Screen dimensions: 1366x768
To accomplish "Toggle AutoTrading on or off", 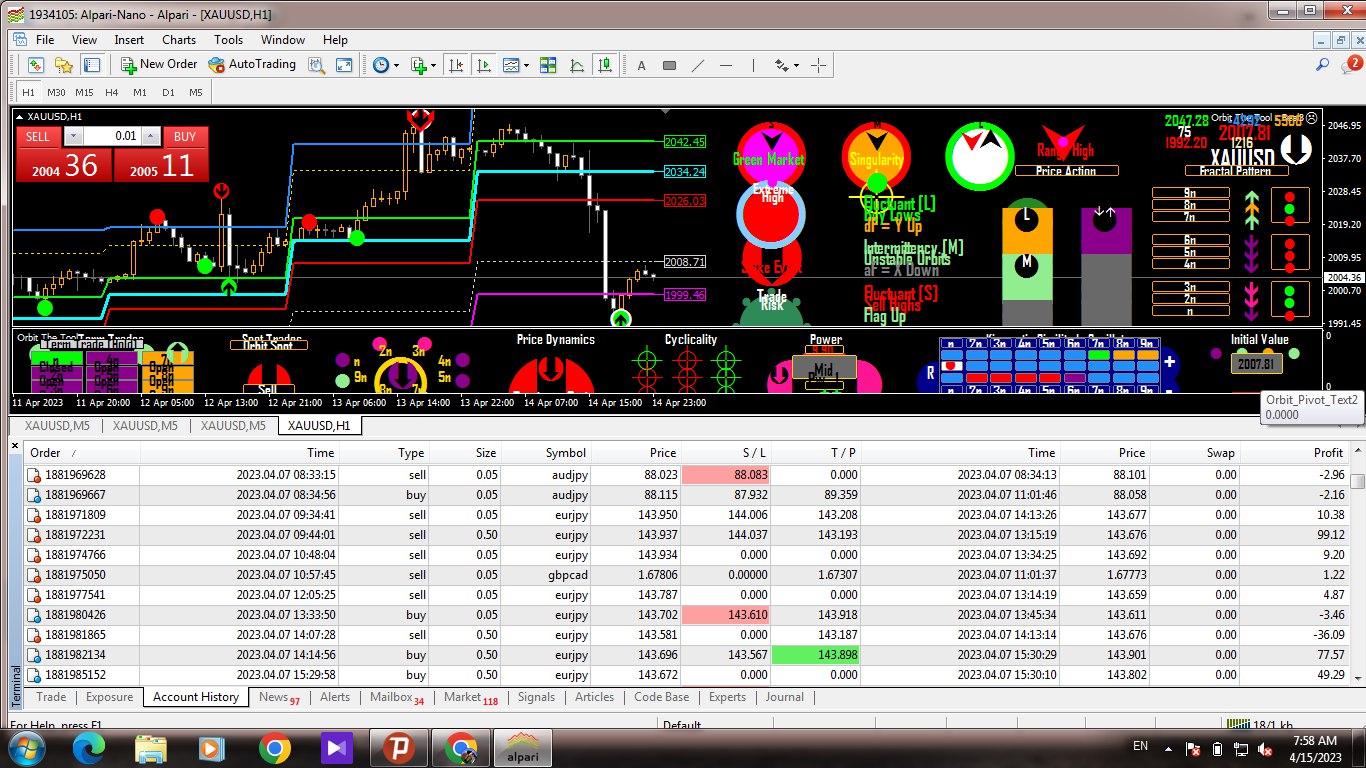I will pyautogui.click(x=252, y=65).
